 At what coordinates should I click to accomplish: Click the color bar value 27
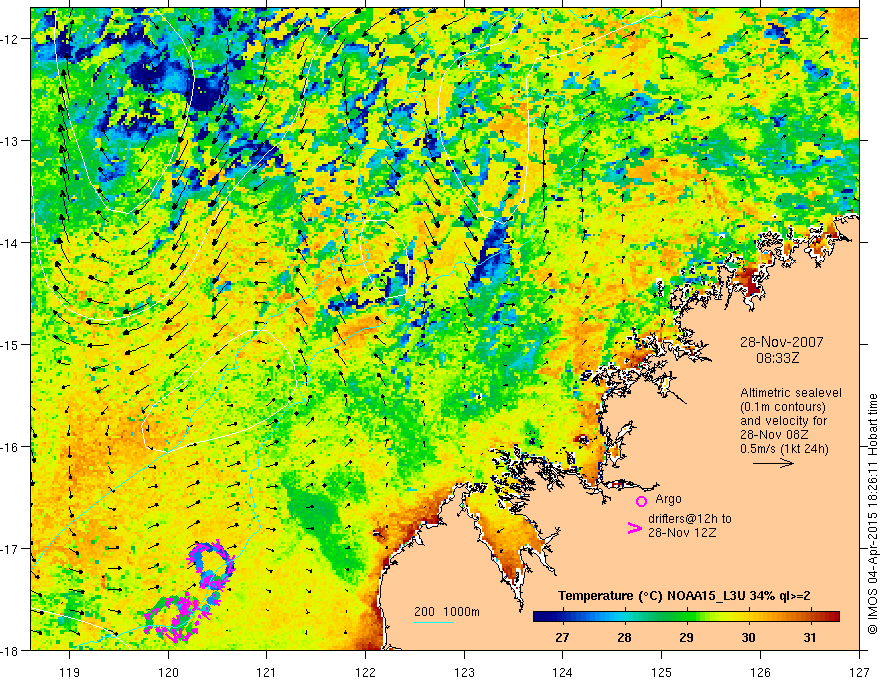(562, 637)
